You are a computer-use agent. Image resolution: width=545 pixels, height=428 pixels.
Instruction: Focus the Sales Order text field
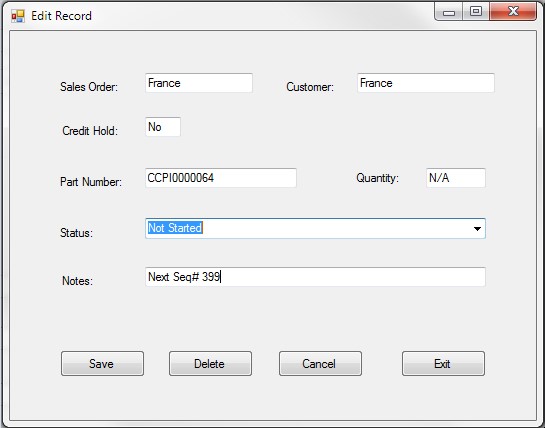click(199, 83)
